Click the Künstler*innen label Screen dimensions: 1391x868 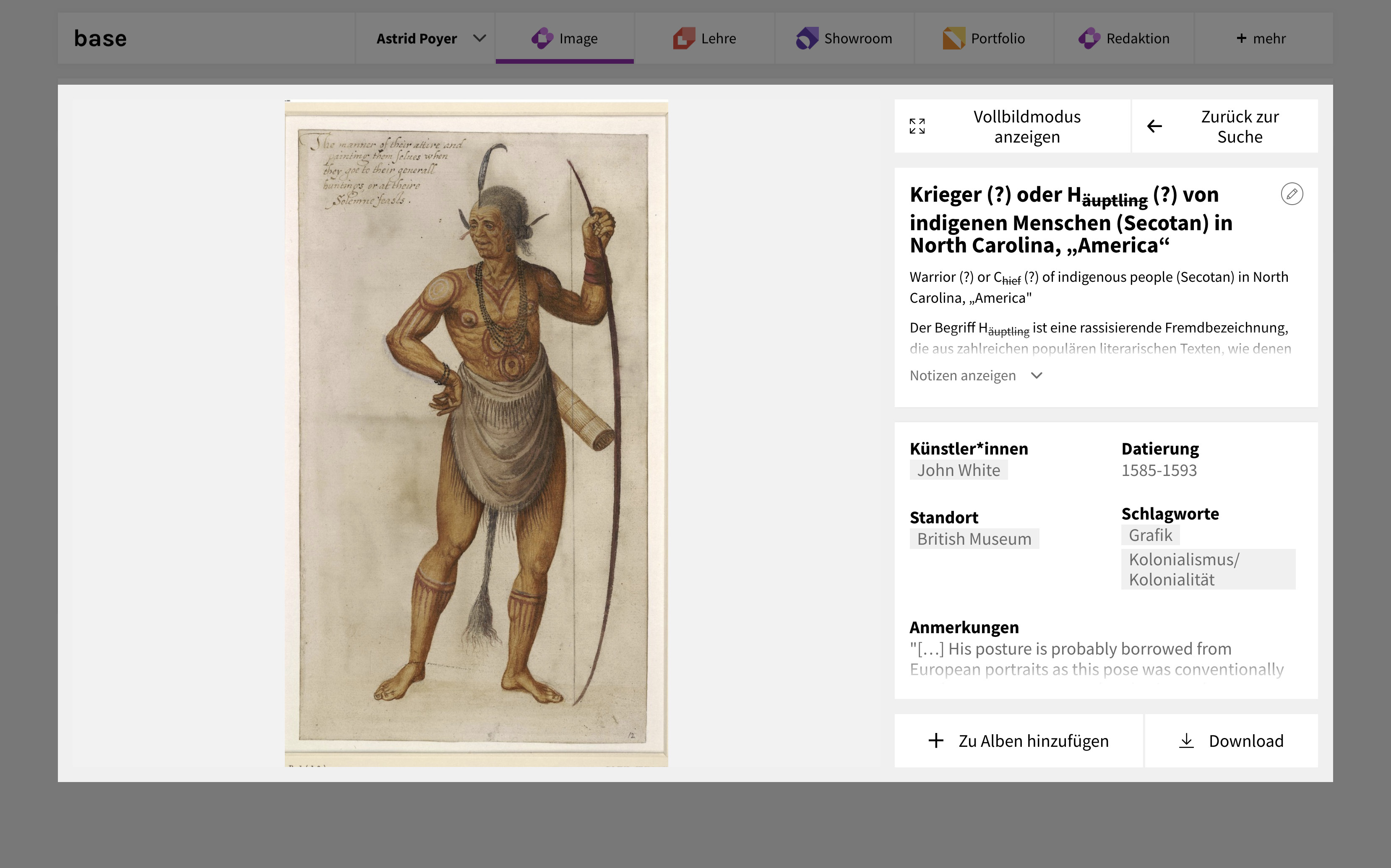969,448
